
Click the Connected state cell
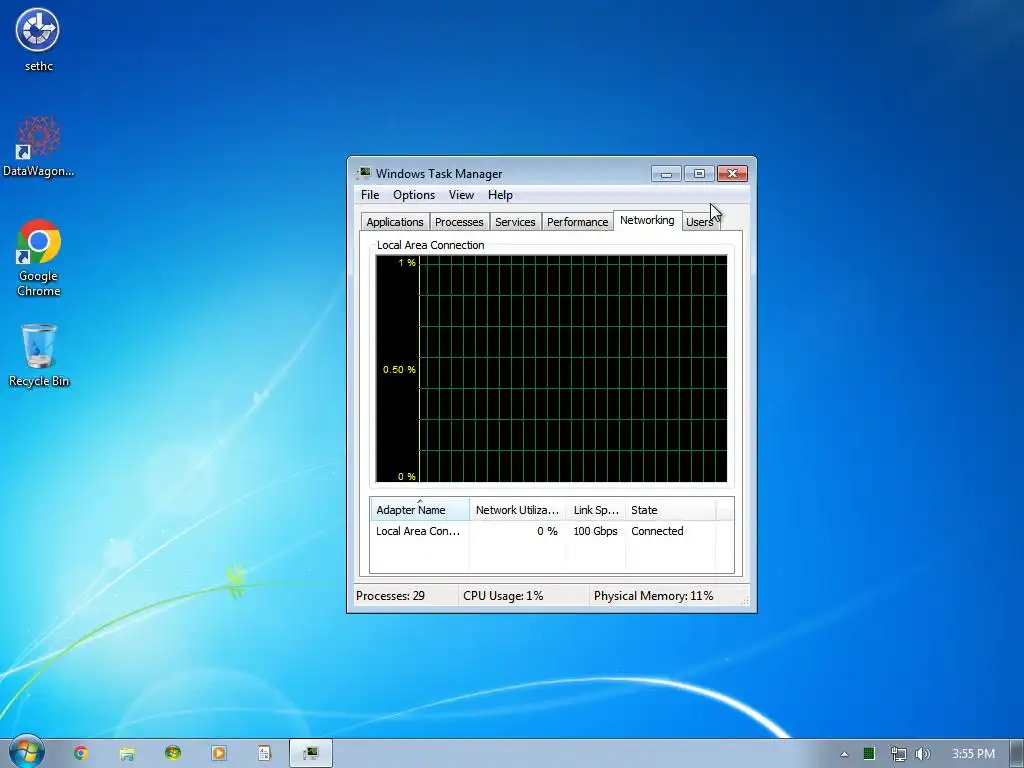[x=657, y=531]
